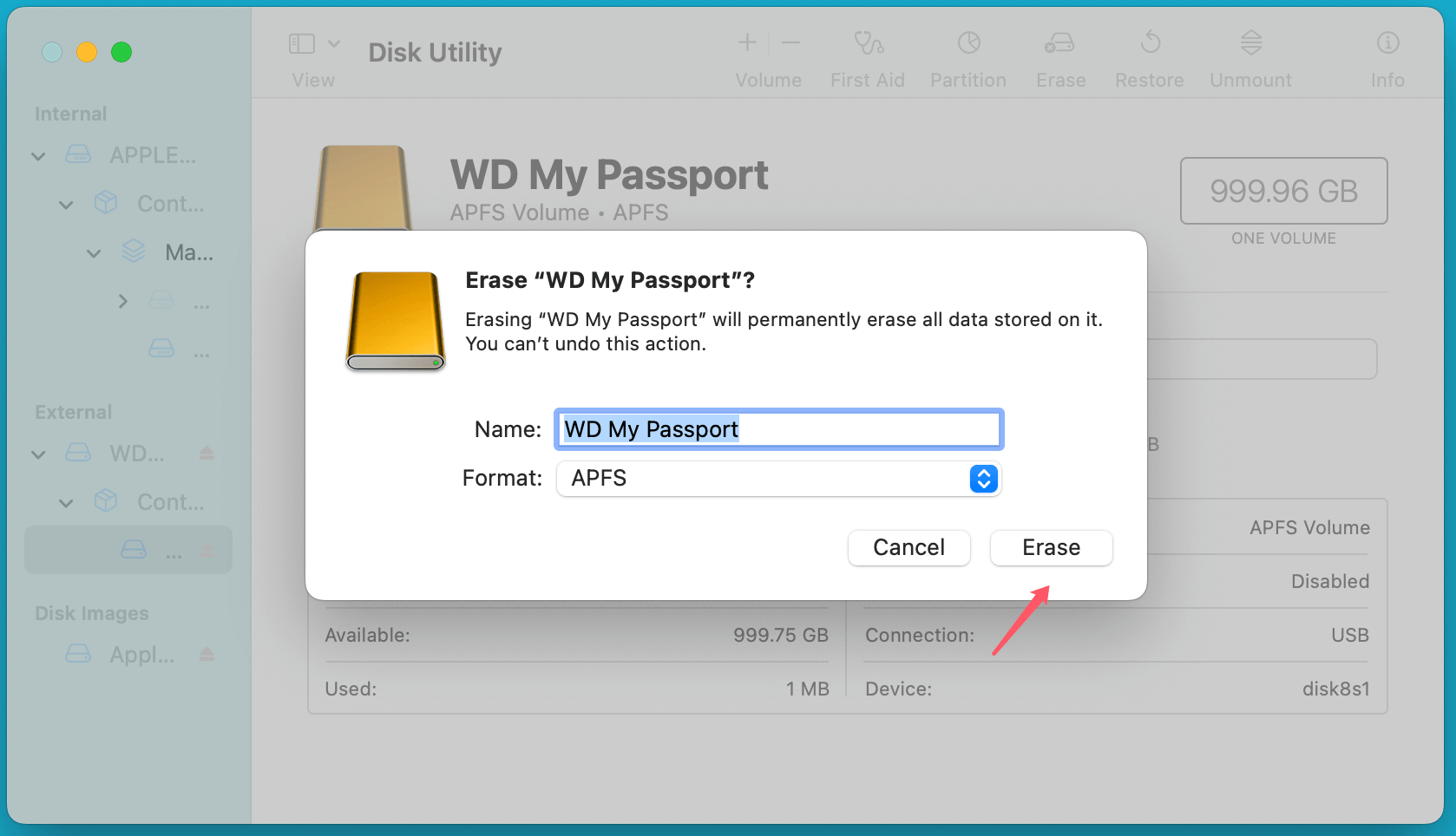Eject the selected external volume in sidebar
This screenshot has height=836, width=1456.
(207, 550)
